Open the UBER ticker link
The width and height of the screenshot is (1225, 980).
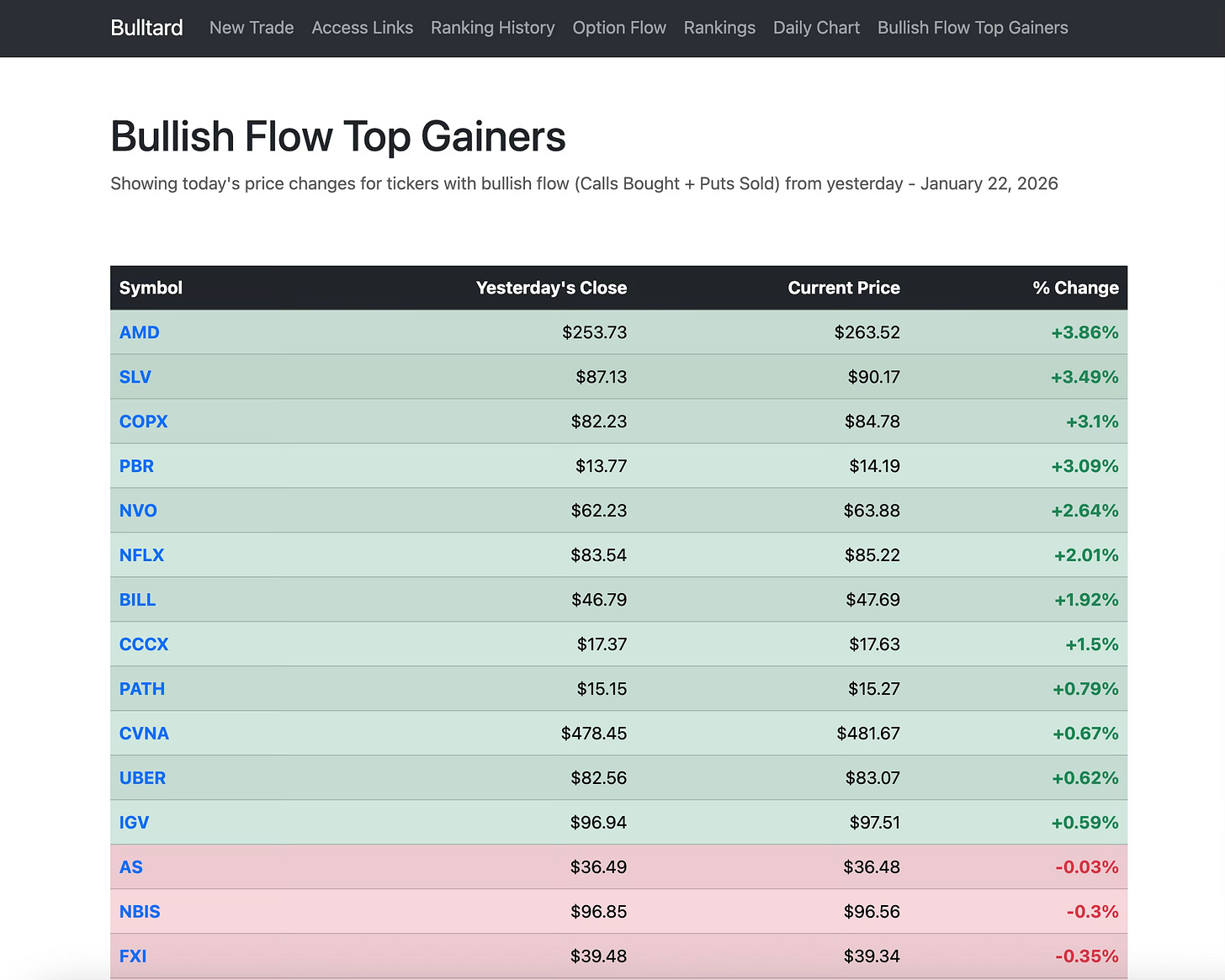pyautogui.click(x=142, y=778)
